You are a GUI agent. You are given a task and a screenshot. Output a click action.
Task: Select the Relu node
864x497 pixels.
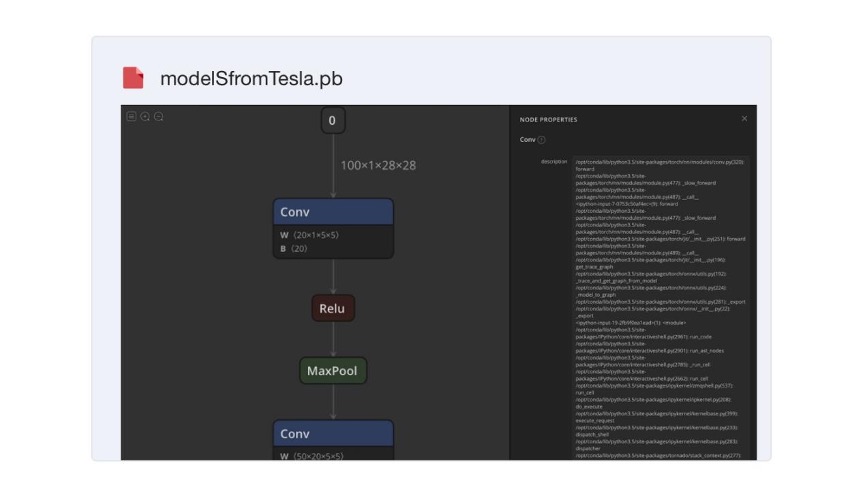click(333, 309)
